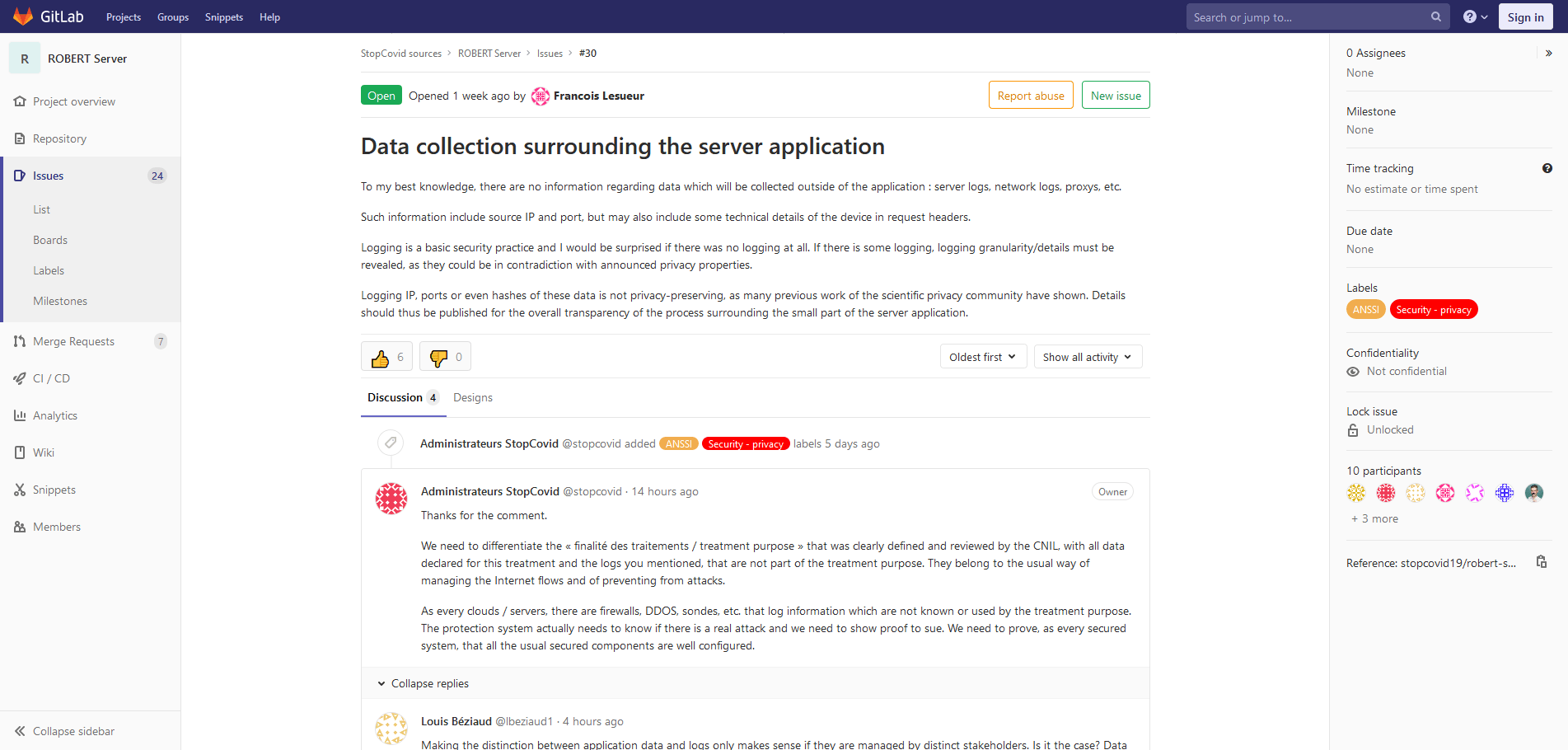Click the Analytics chart icon

pyautogui.click(x=20, y=415)
